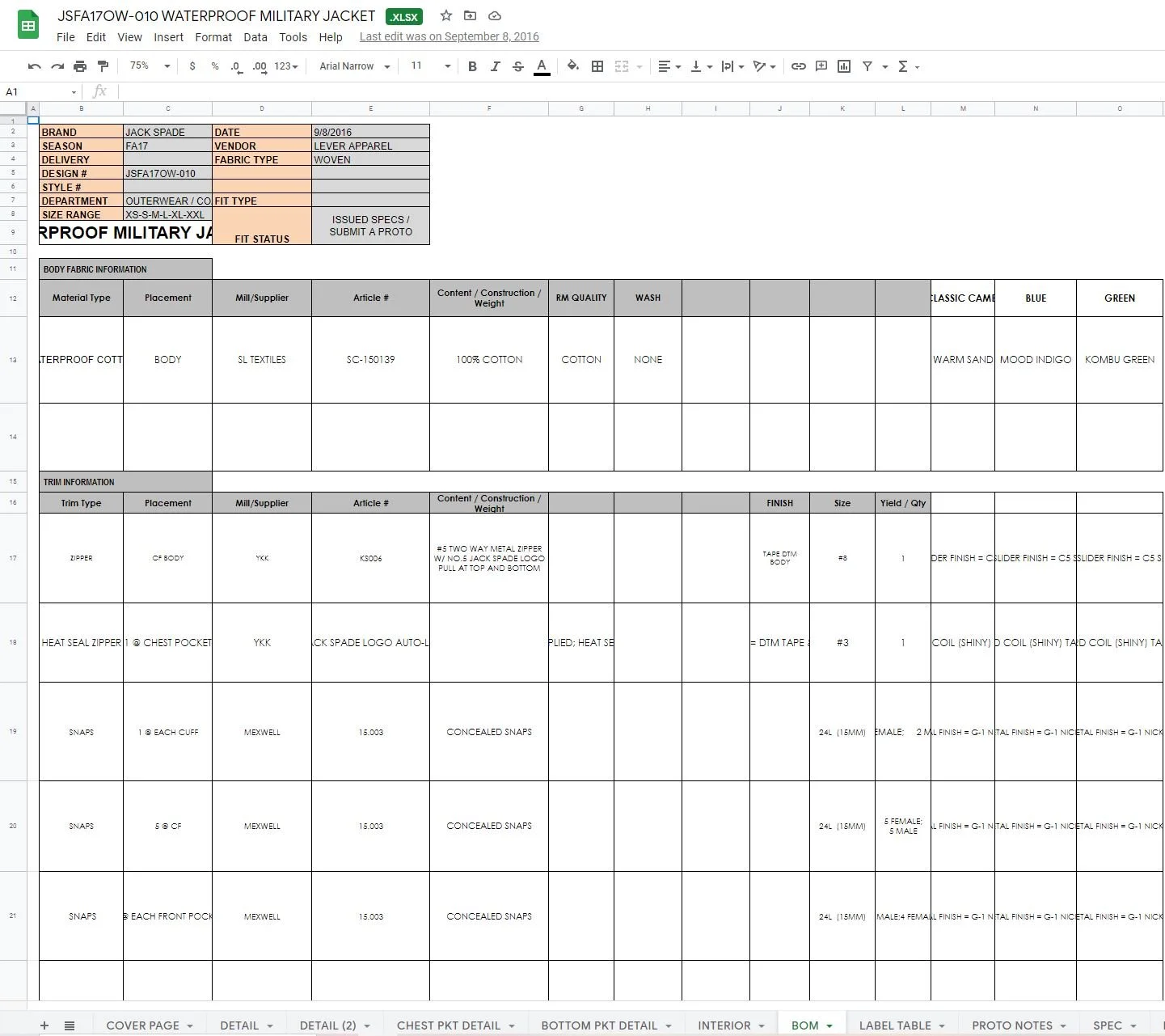
Task: Click the Google Sheets home icon
Action: click(x=28, y=25)
